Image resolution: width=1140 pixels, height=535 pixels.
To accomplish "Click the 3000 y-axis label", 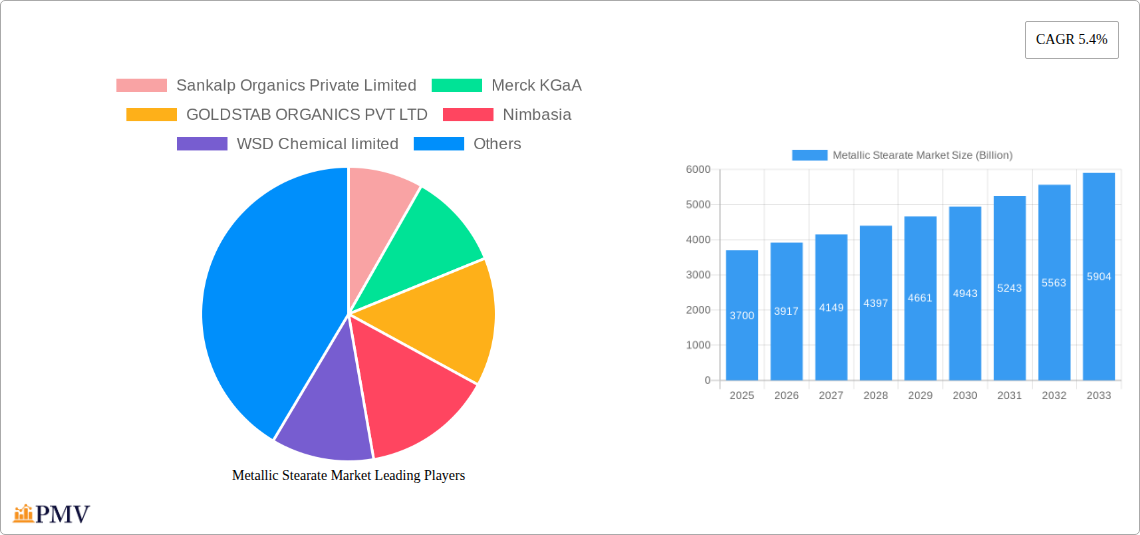I will (697, 275).
